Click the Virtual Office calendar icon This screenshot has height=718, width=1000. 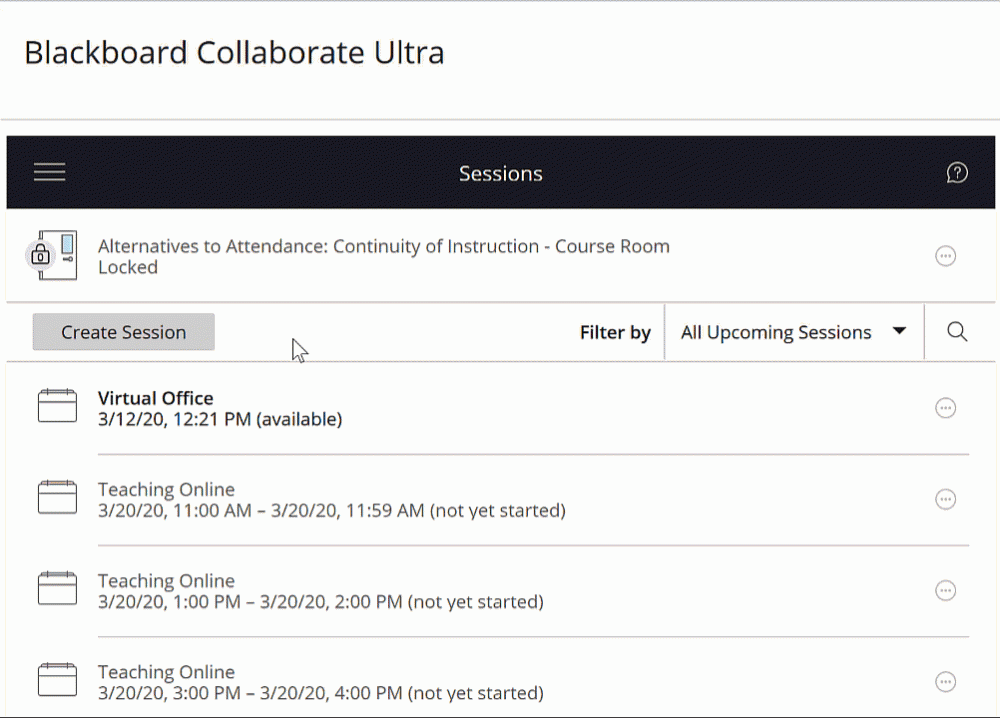(57, 407)
